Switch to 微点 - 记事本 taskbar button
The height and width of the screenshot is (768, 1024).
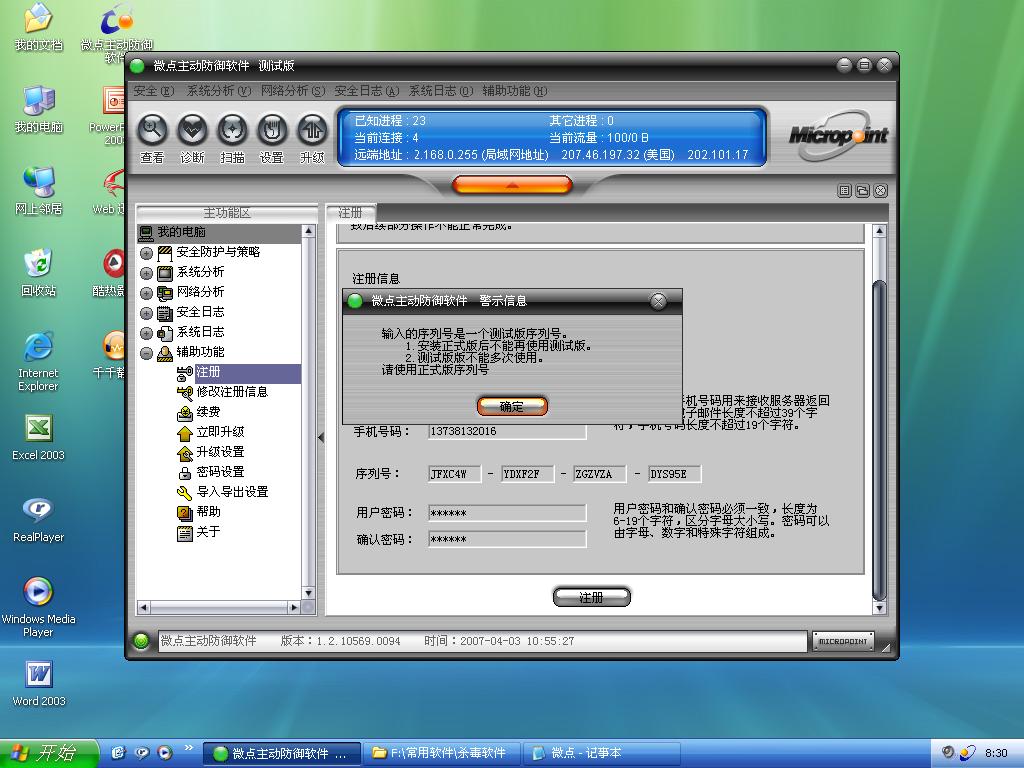(601, 753)
